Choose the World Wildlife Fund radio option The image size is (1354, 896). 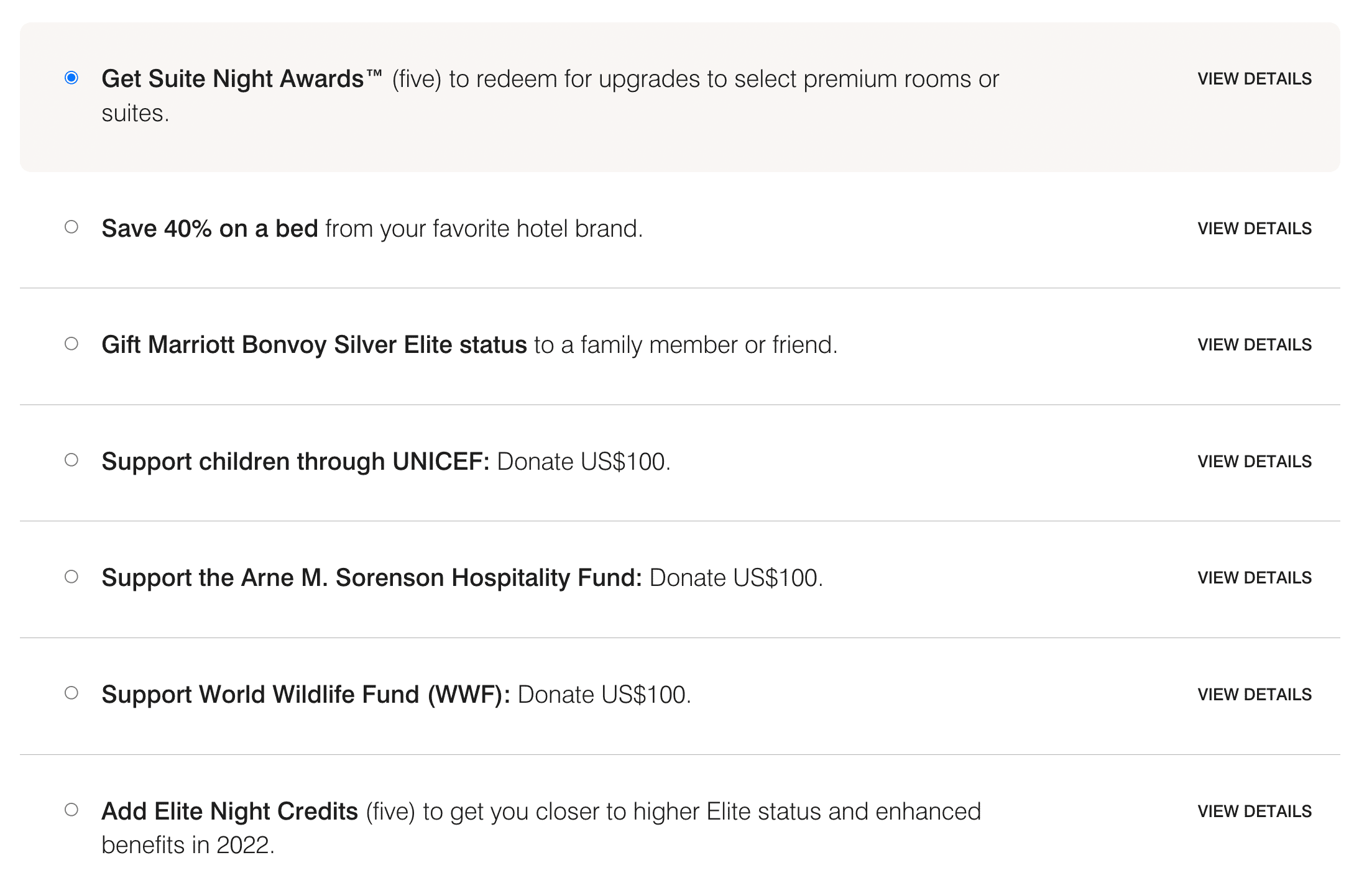pos(71,693)
